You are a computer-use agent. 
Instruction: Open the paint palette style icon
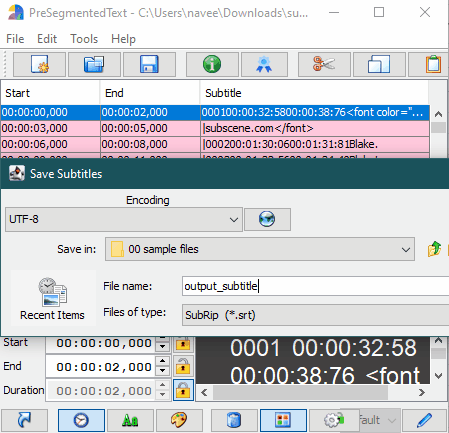(x=179, y=420)
